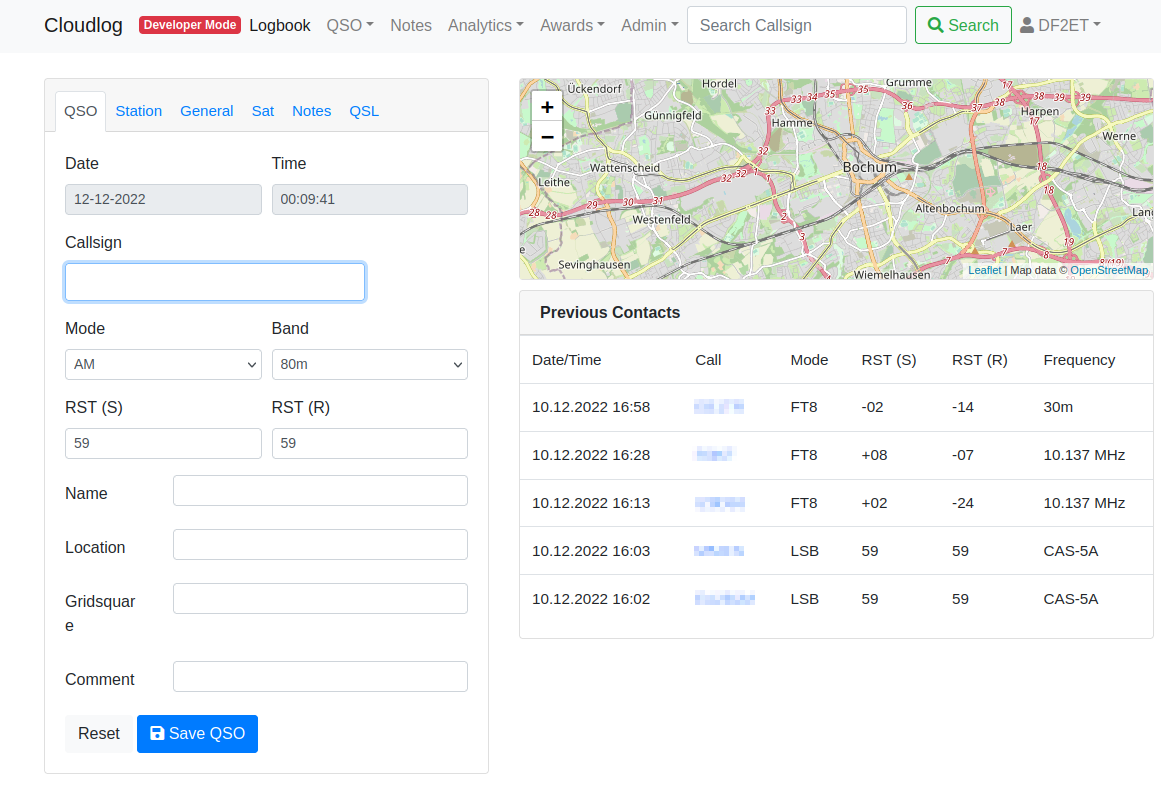
Task: Click the save disk icon on Save QSO
Action: click(x=158, y=733)
